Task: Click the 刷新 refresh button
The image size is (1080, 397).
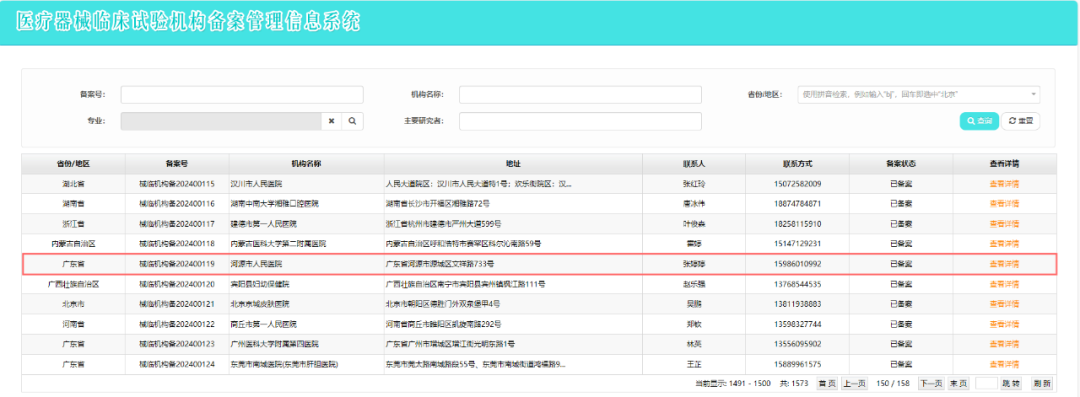Action: [x=1041, y=383]
